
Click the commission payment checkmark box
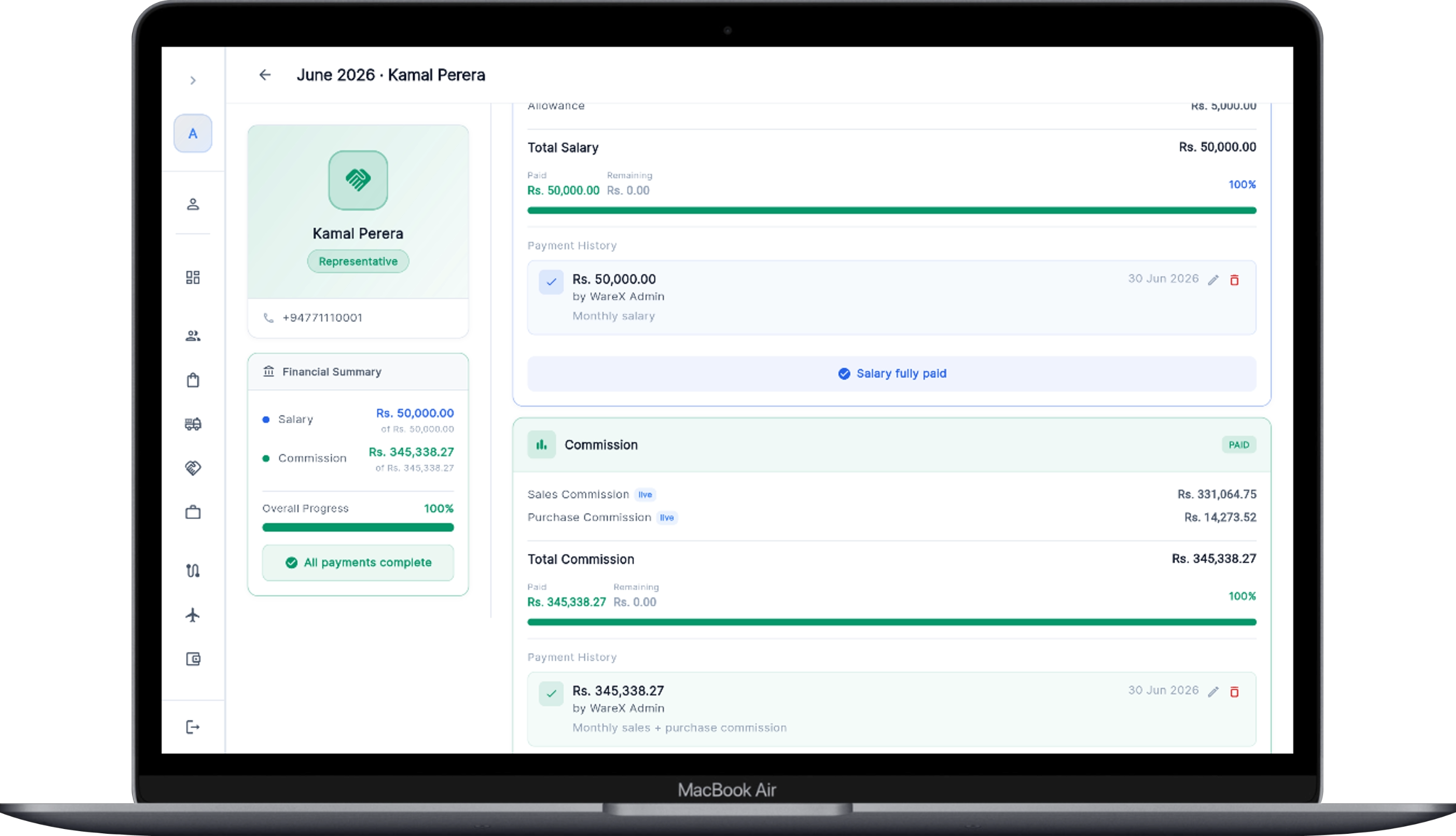click(551, 694)
